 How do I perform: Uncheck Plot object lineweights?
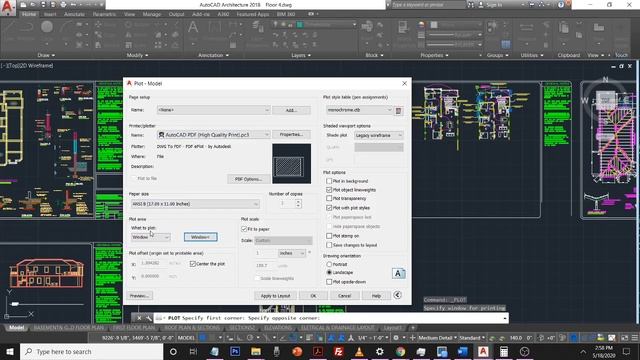(x=329, y=190)
